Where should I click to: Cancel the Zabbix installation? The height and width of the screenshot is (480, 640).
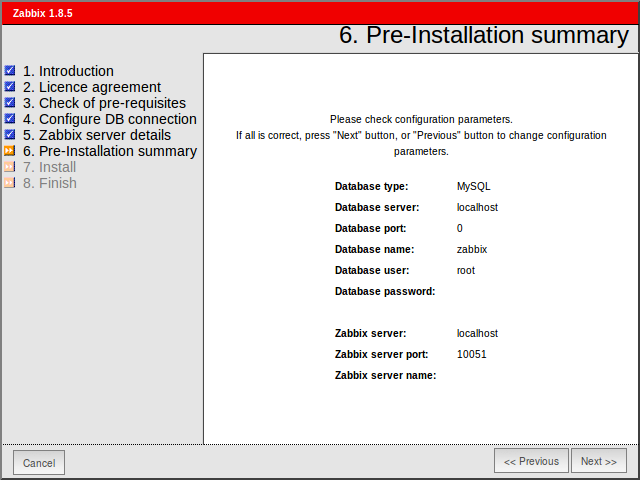(39, 463)
